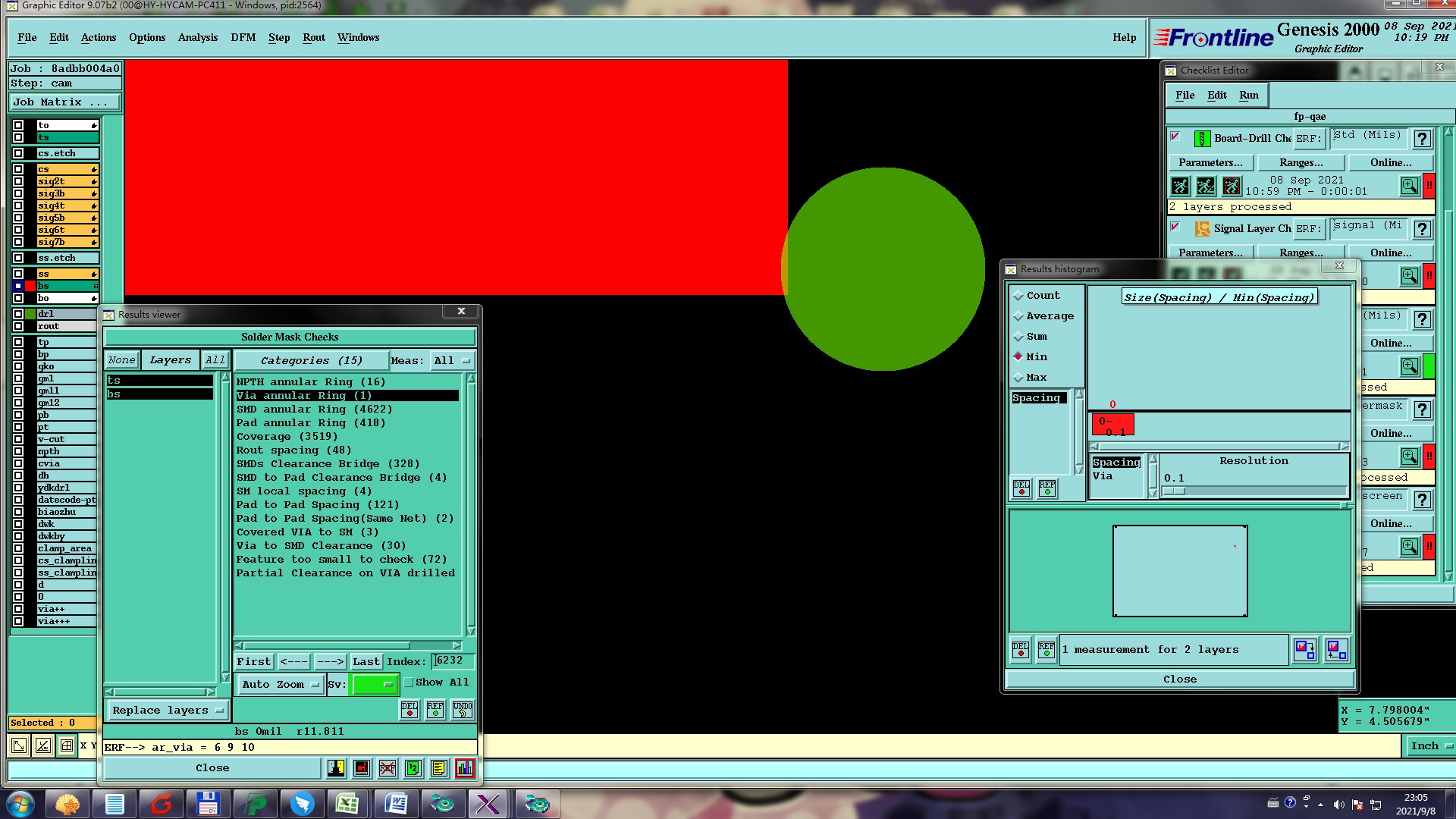Click magnifier results icon for Board-Drill check
The width and height of the screenshot is (1456, 819).
(x=1409, y=186)
